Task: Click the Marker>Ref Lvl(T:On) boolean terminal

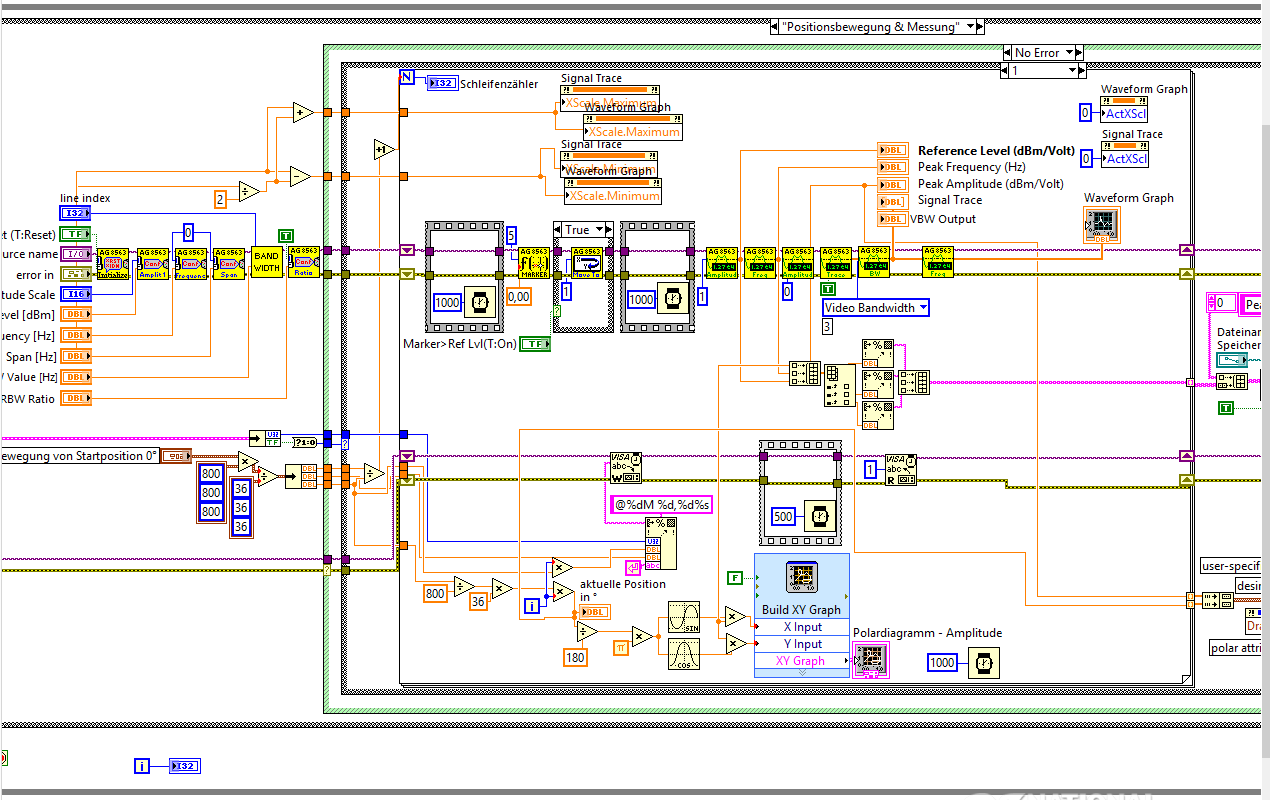Action: (535, 343)
